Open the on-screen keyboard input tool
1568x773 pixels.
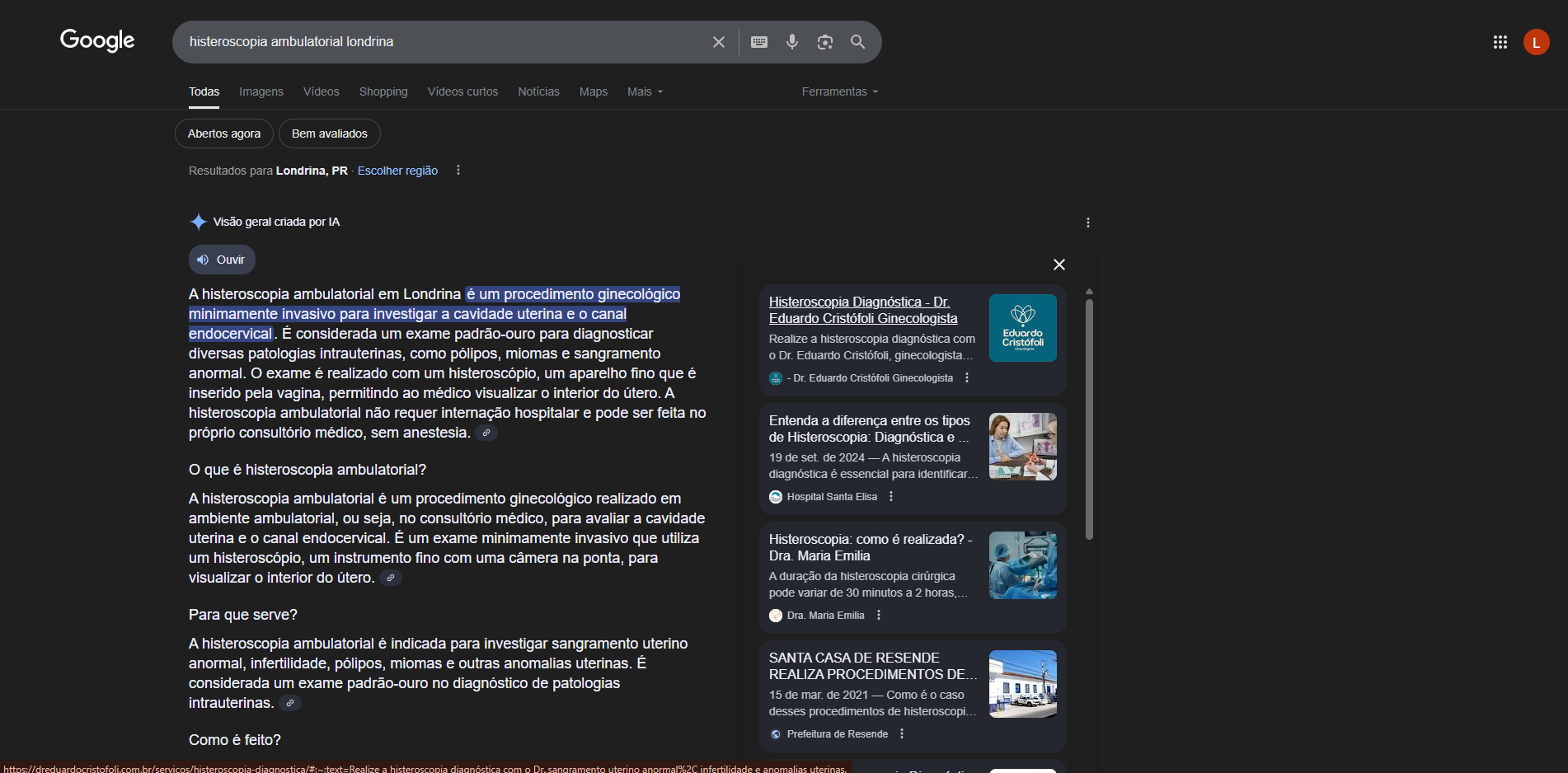pos(759,42)
